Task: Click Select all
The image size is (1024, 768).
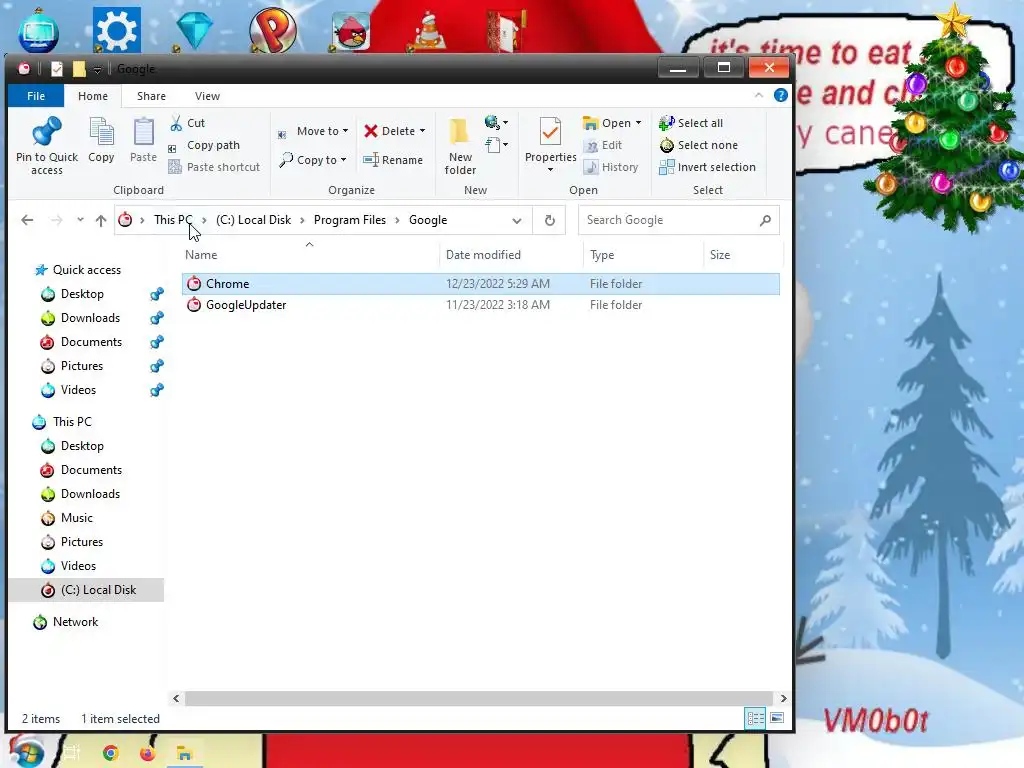Action: [691, 123]
